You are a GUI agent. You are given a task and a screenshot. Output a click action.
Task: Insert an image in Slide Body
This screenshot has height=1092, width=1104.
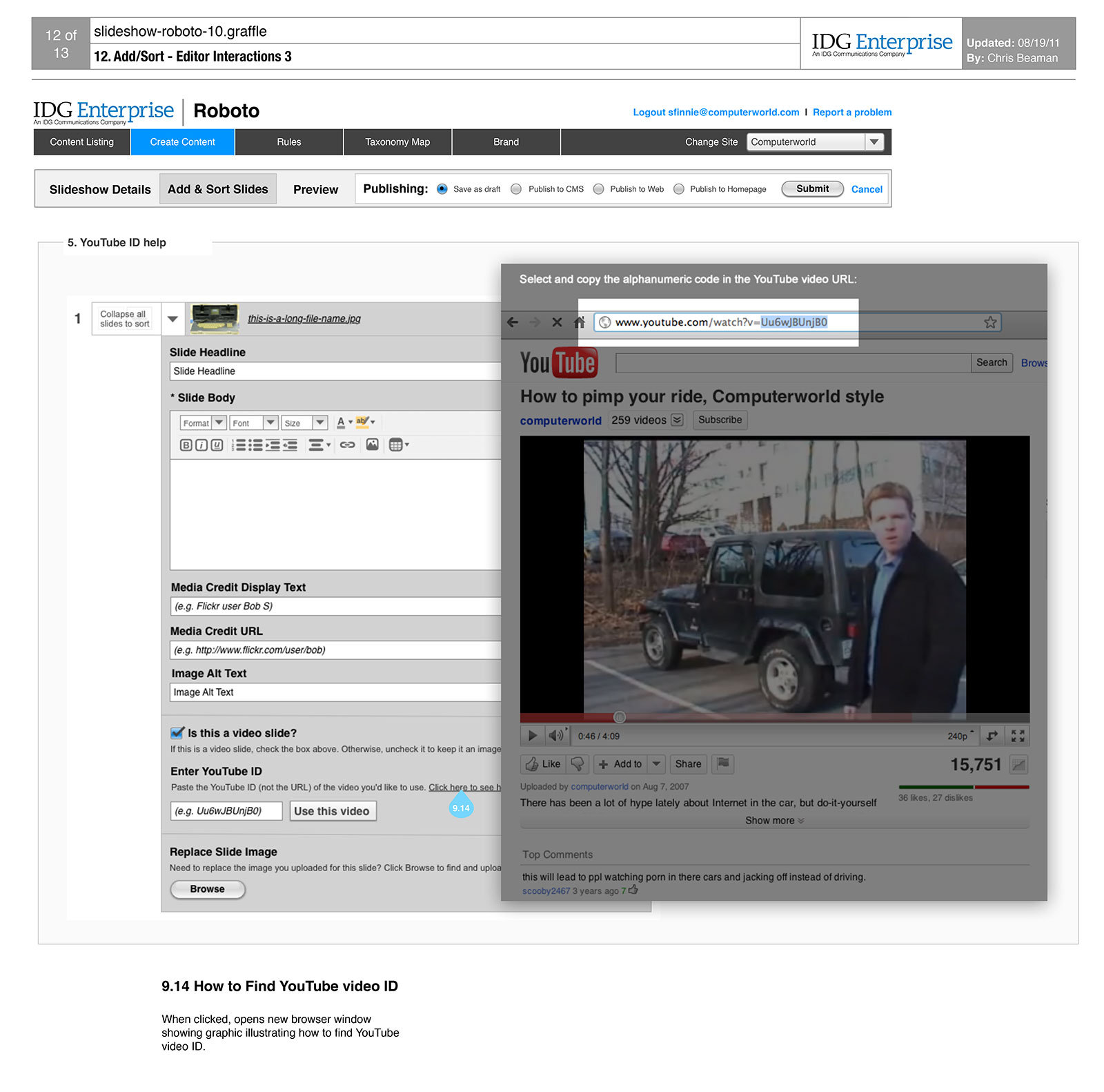pos(372,445)
